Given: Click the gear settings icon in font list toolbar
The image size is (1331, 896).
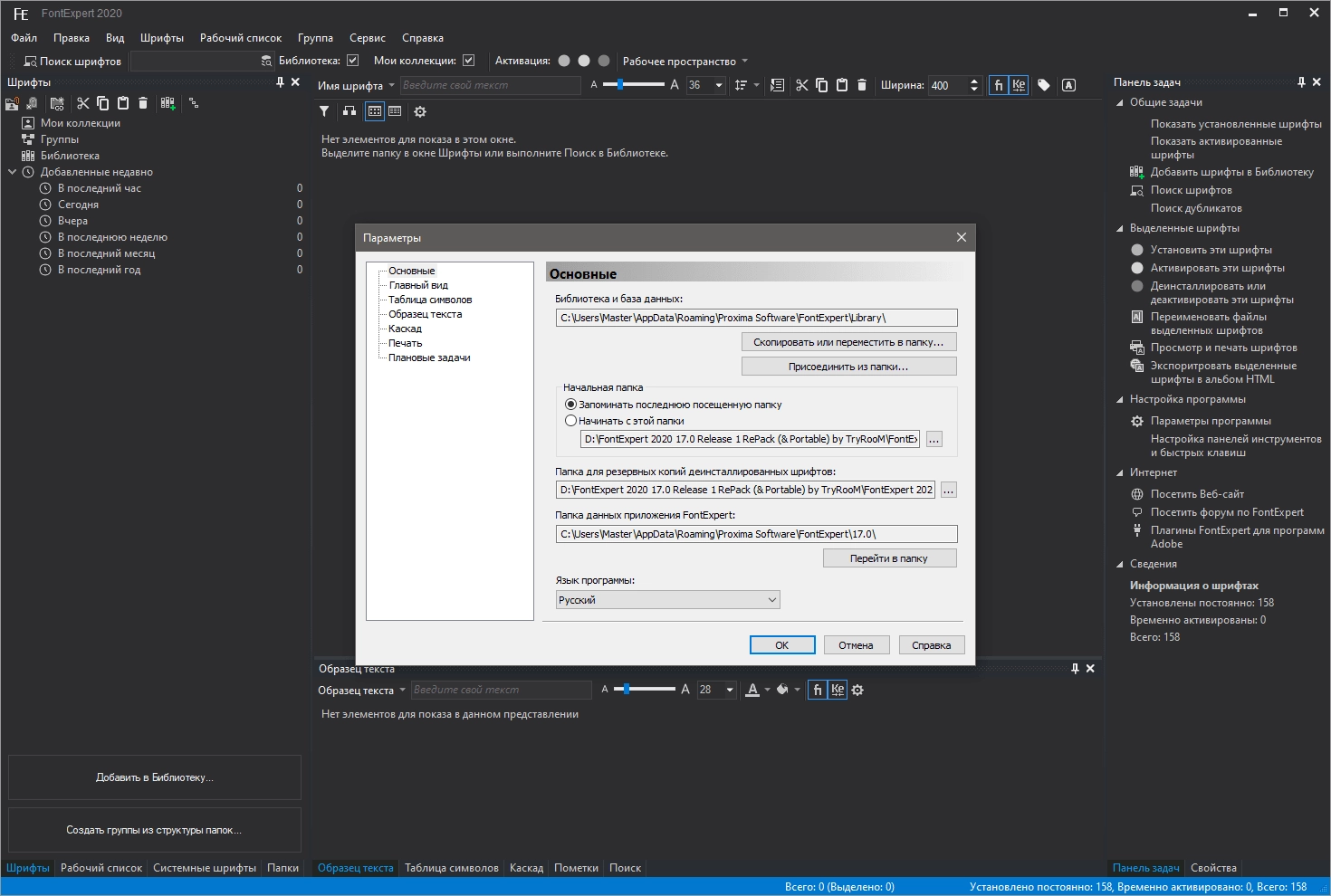Looking at the screenshot, I should (x=420, y=111).
